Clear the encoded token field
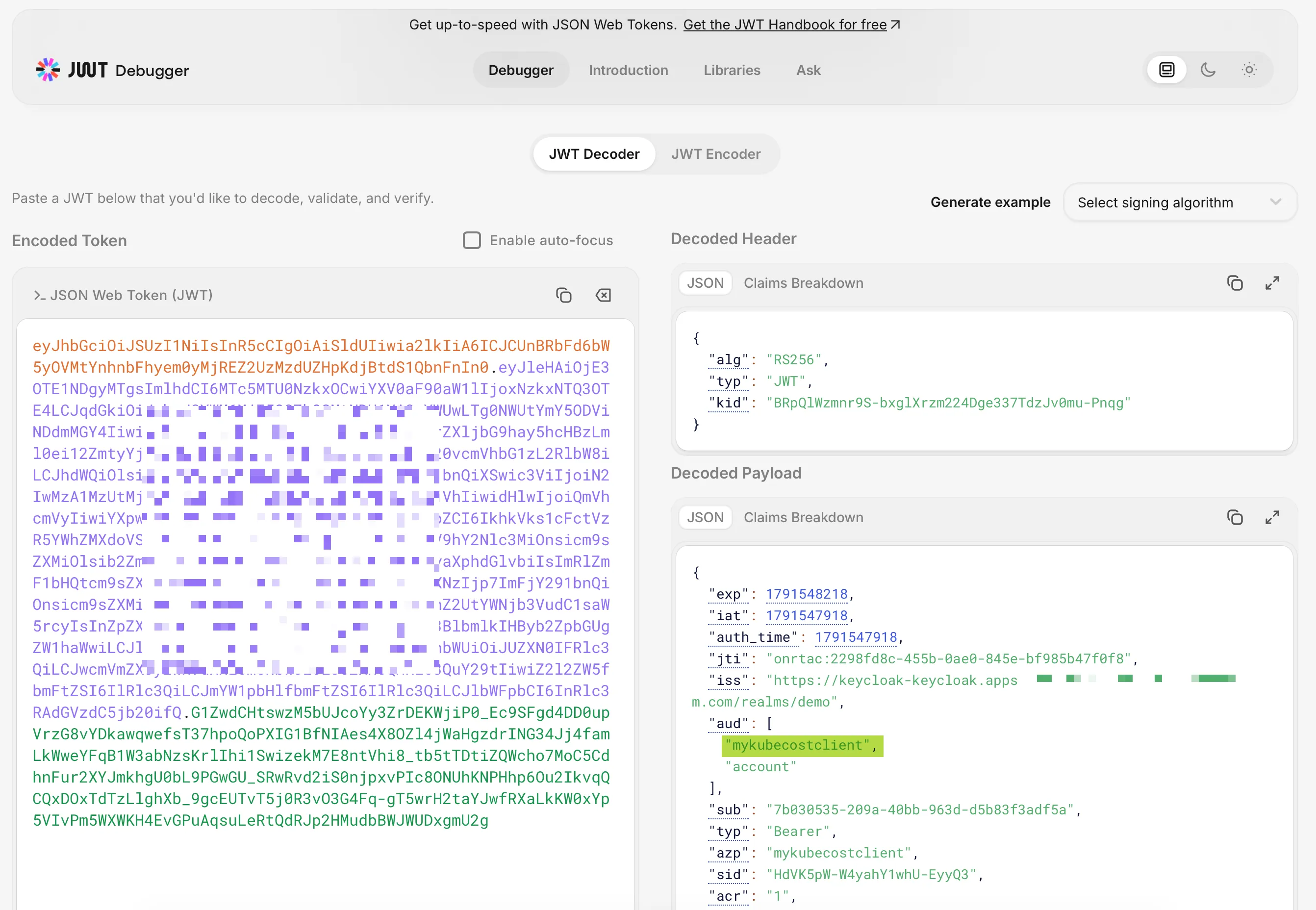This screenshot has width=1316, height=910. tap(603, 295)
